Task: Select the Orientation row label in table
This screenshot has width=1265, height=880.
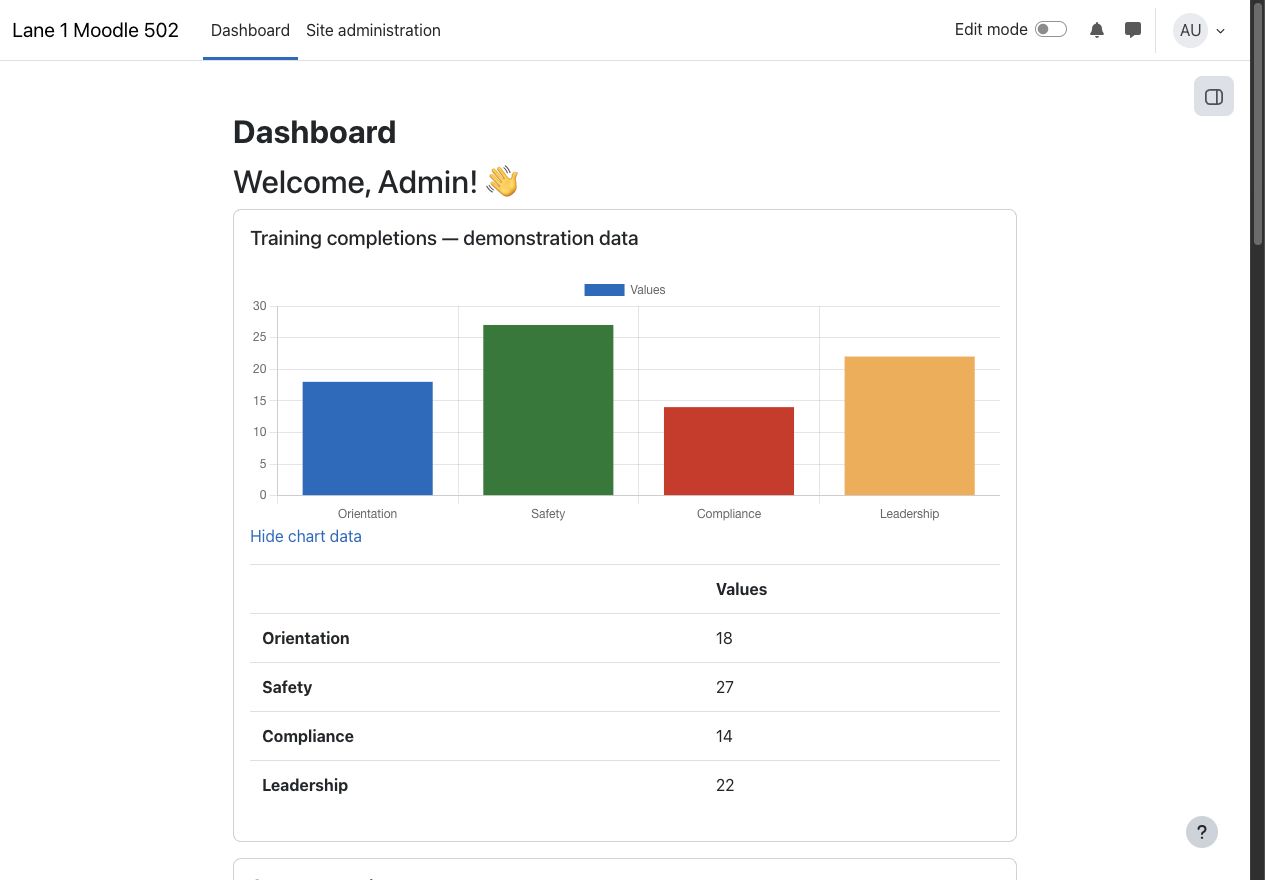Action: [306, 638]
